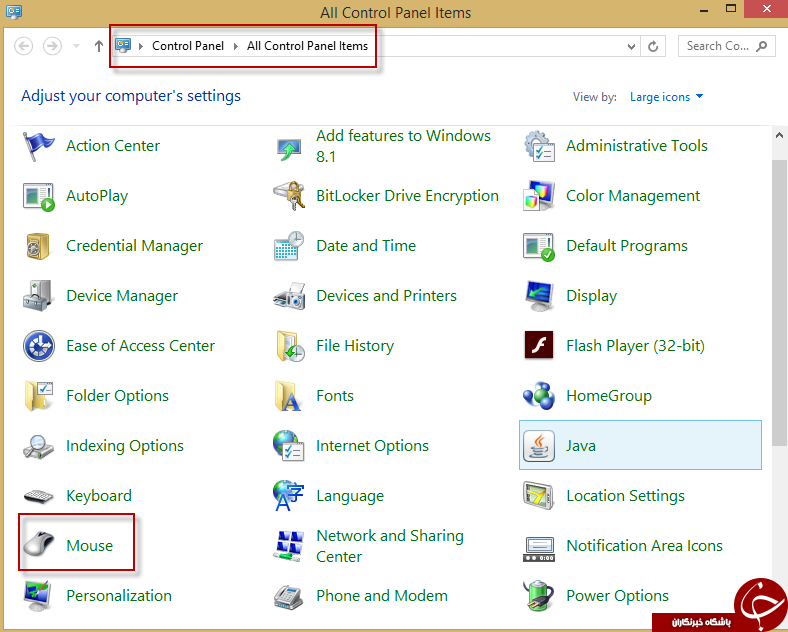Viewport: 788px width, 632px height.
Task: Open the Fonts folder icon
Action: coord(287,396)
